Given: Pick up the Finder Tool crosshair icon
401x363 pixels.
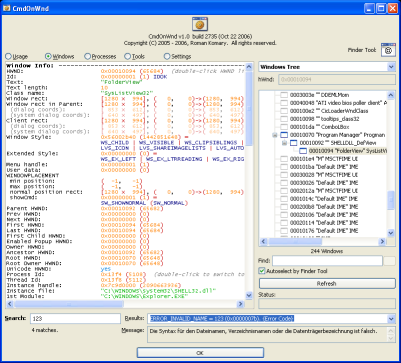Looking at the screenshot, I should tap(388, 50).
